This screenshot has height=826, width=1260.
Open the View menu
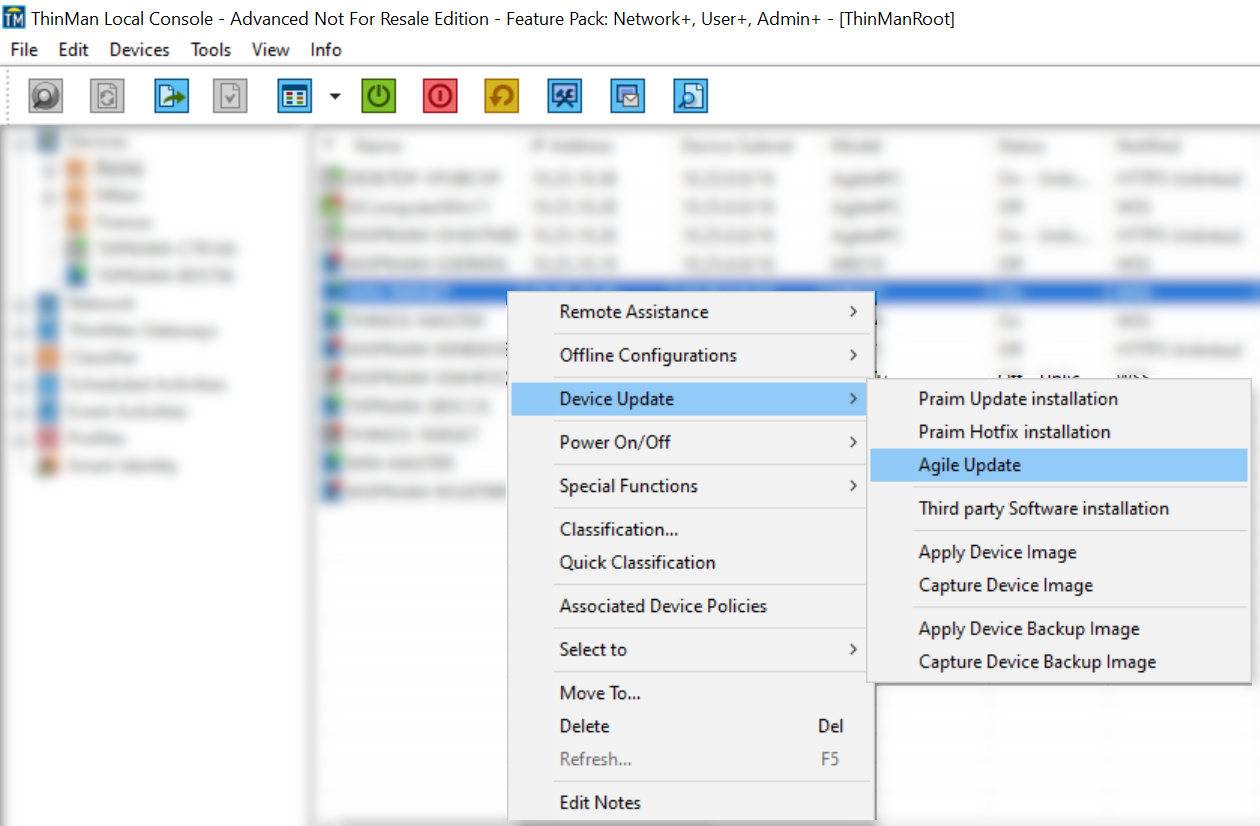pos(270,50)
